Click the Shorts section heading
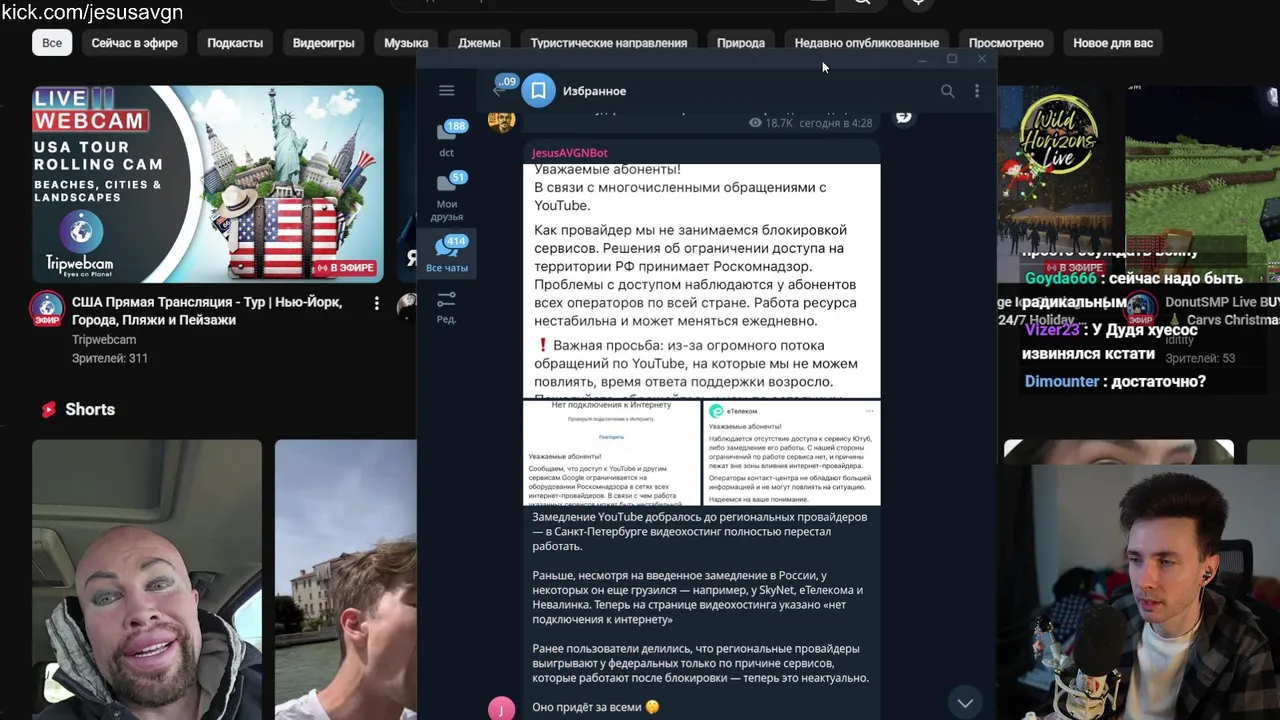The height and width of the screenshot is (720, 1280). (x=78, y=409)
